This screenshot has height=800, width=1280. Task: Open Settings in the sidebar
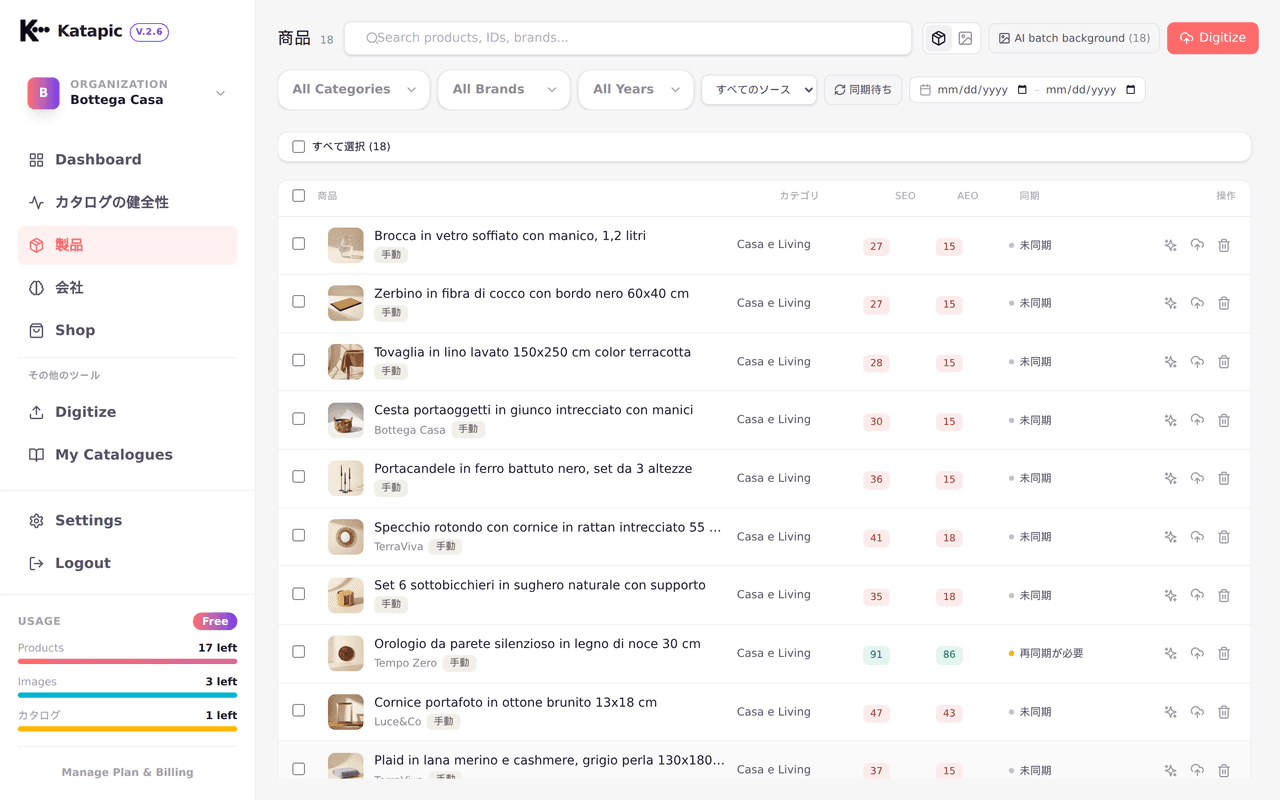(x=127, y=521)
